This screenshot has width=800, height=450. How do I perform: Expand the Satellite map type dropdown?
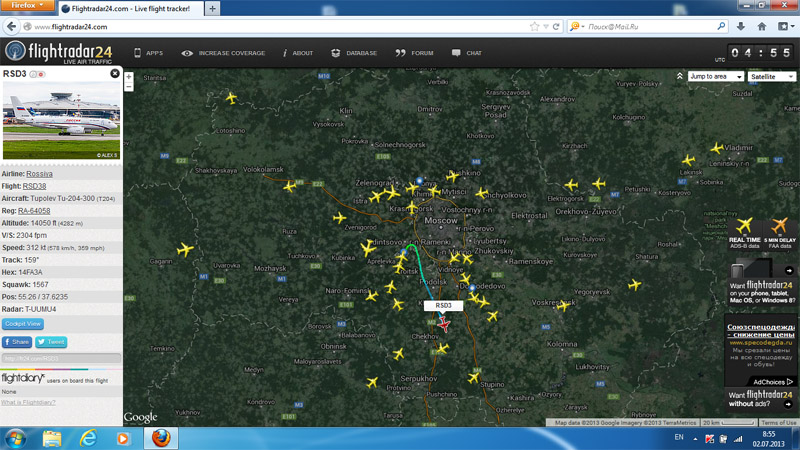[772, 77]
